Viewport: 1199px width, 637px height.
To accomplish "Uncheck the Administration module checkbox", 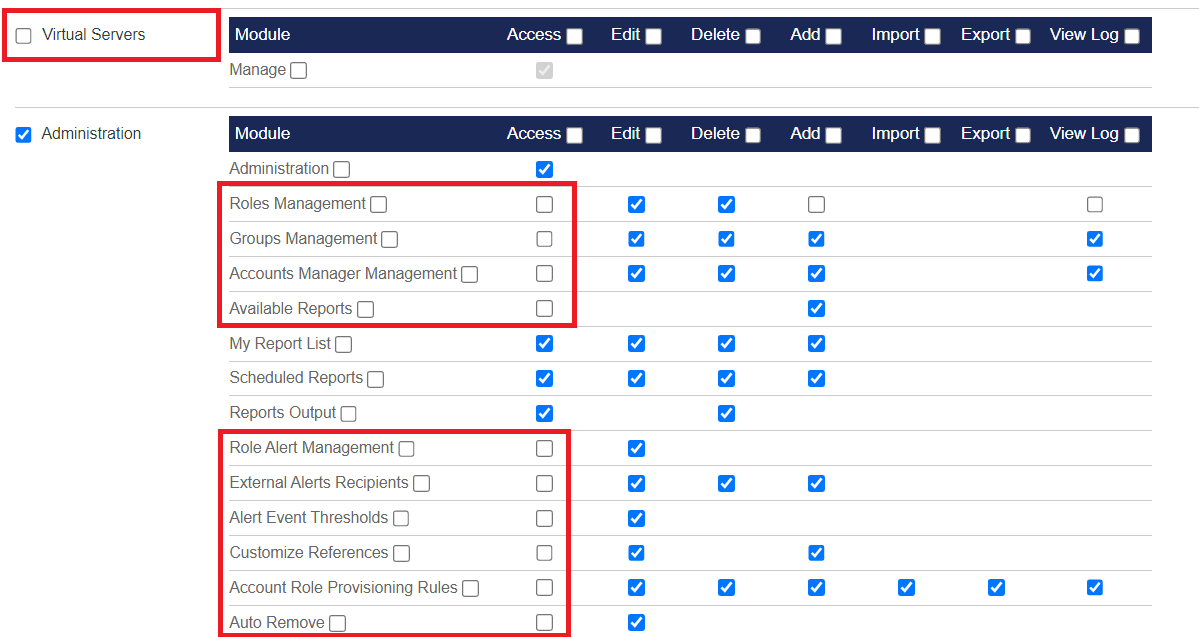I will [23, 133].
